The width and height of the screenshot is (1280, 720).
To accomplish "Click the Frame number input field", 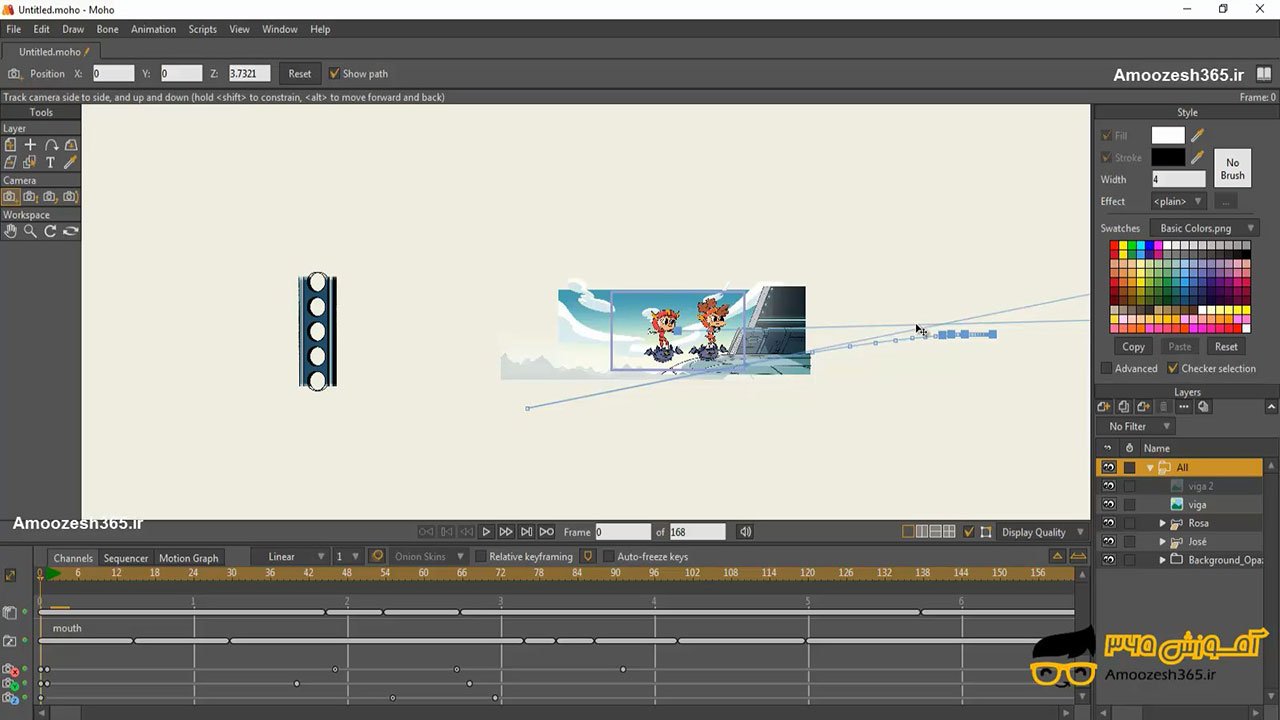I will click(622, 532).
